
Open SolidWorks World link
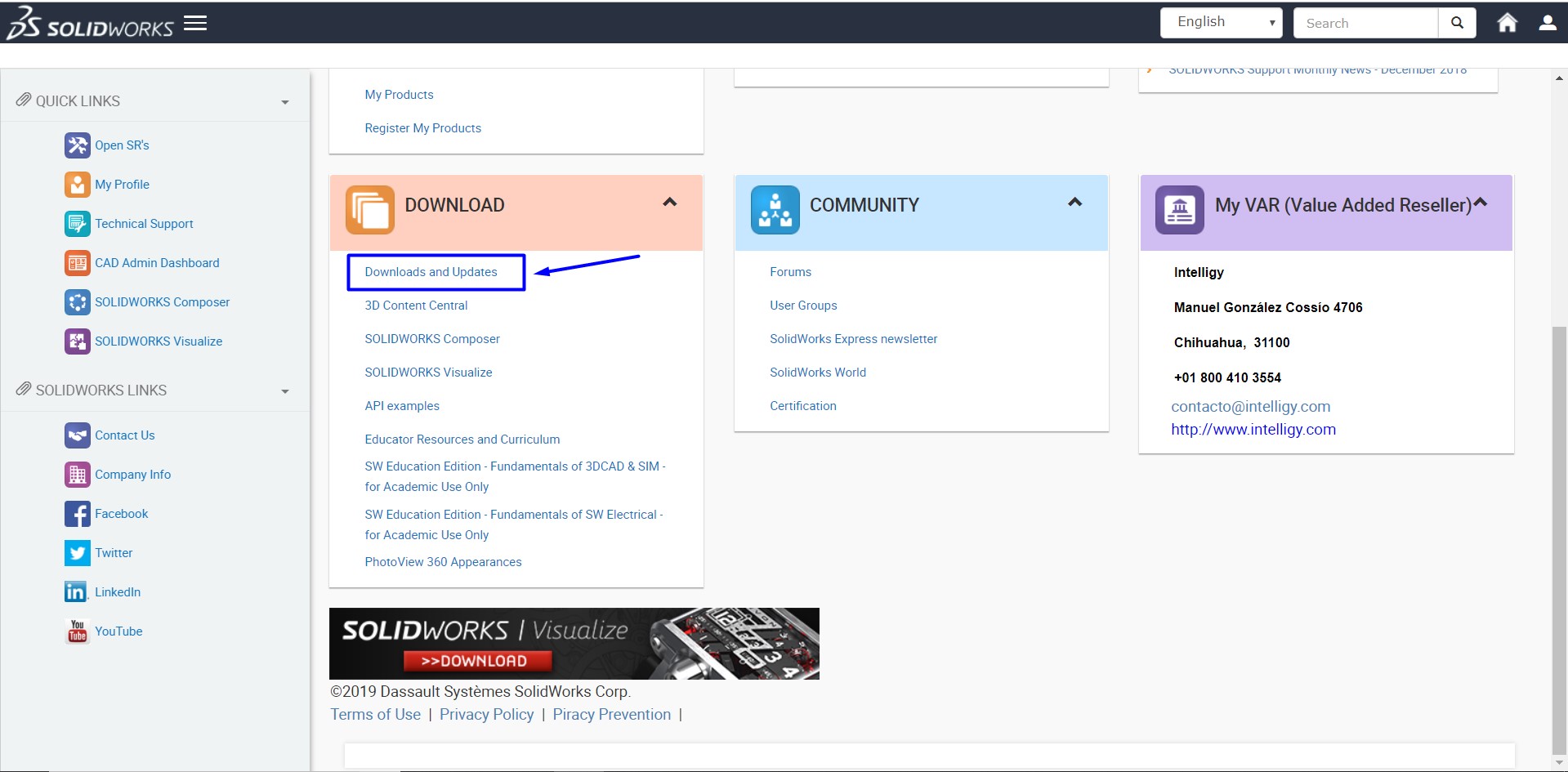pos(818,373)
